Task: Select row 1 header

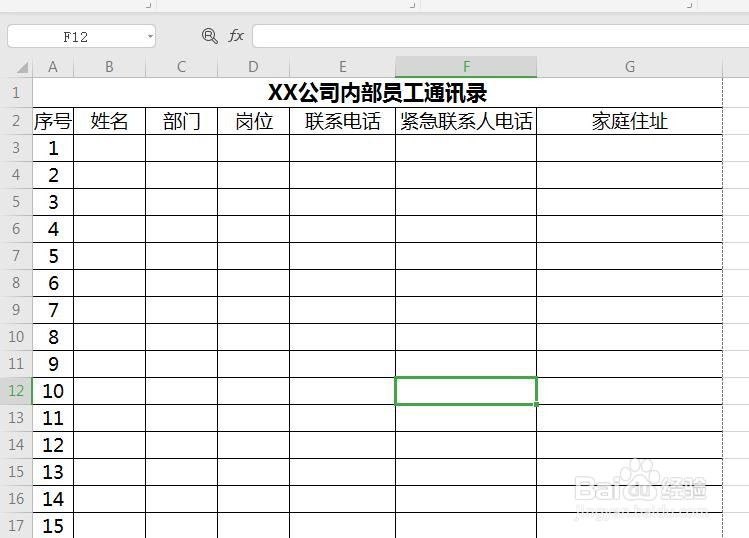Action: click(x=16, y=92)
